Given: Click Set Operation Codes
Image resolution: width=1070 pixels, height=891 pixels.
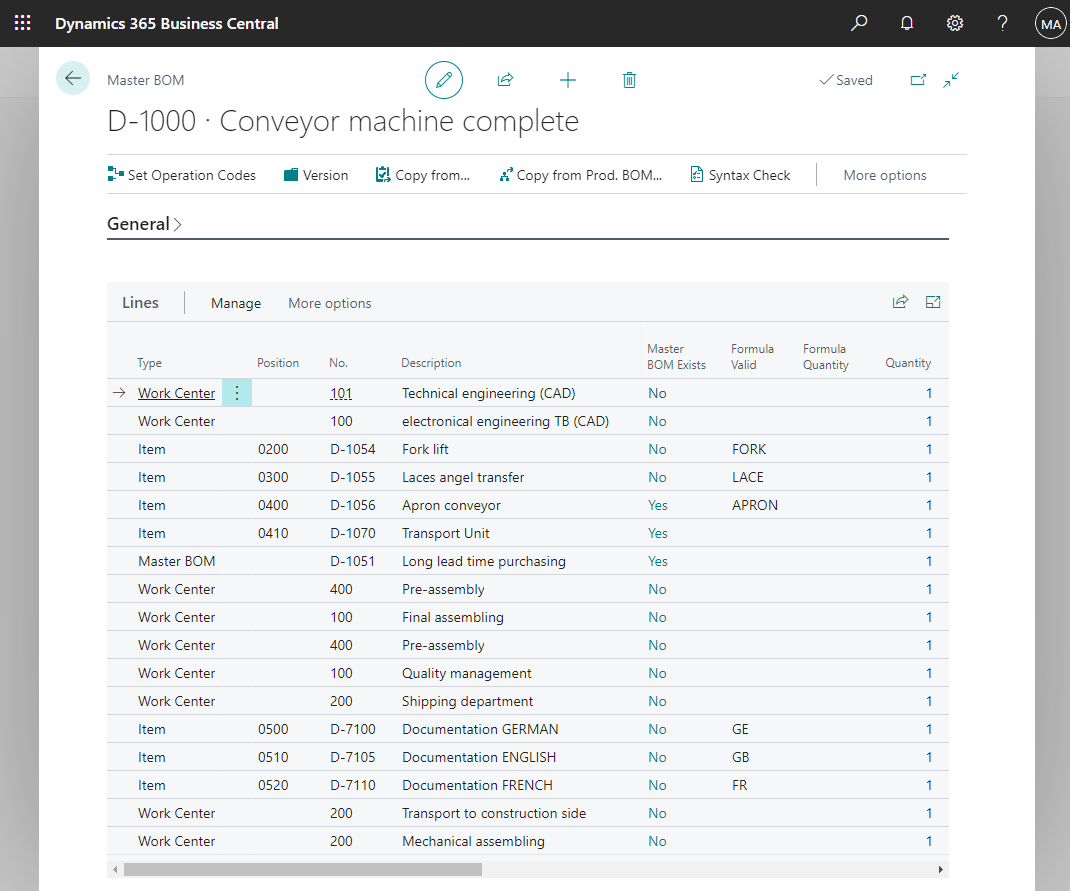Looking at the screenshot, I should tap(182, 175).
